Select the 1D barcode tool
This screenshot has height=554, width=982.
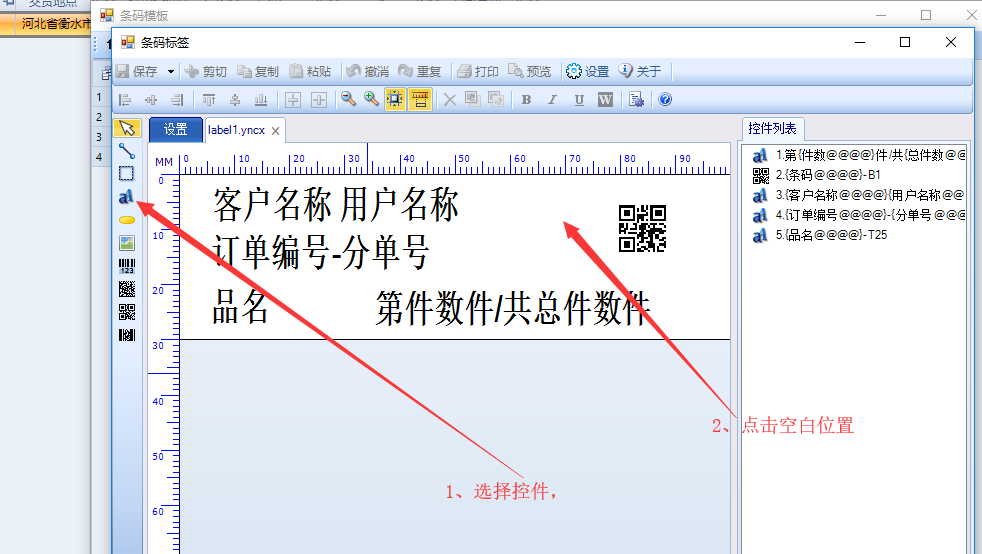(x=126, y=266)
